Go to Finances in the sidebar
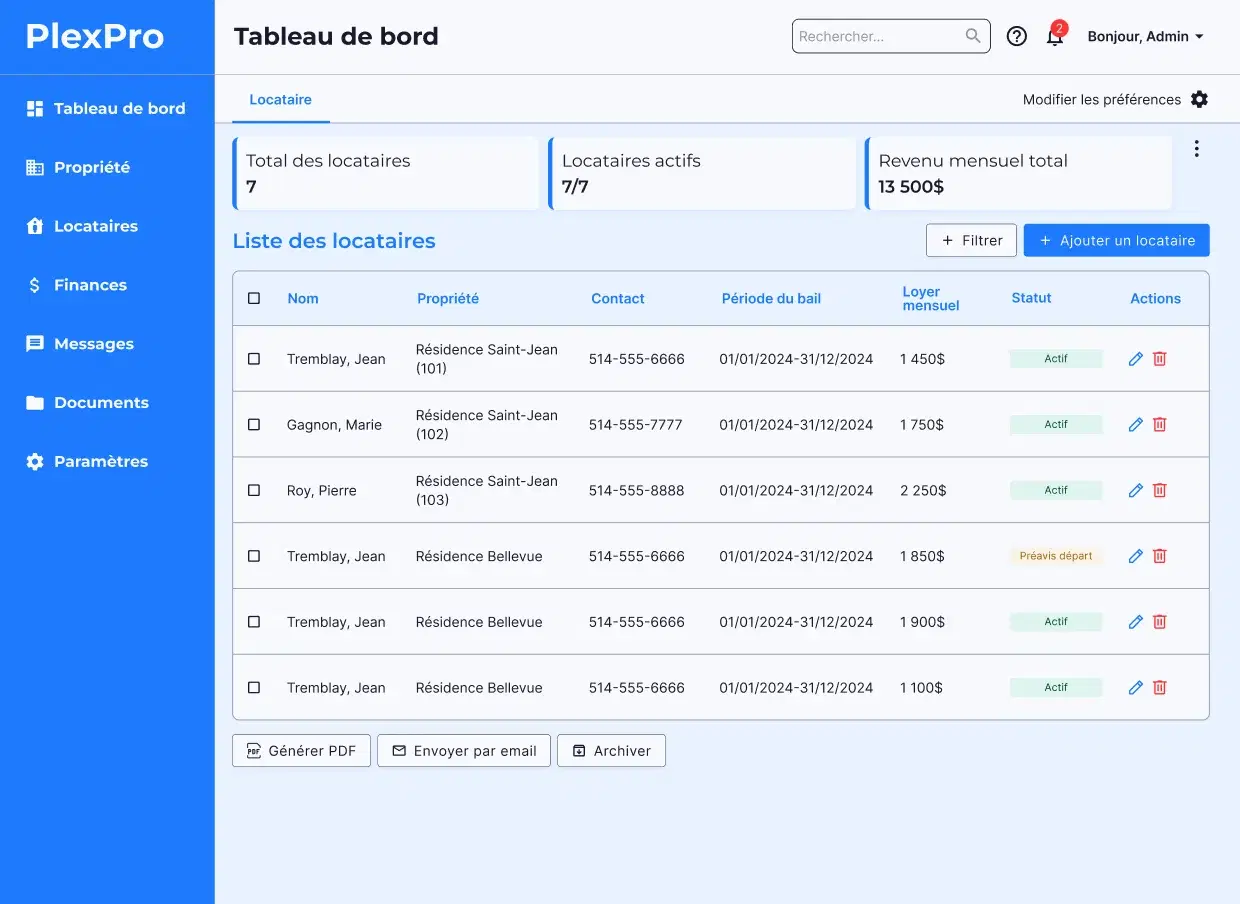Viewport: 1240px width, 904px height. coord(90,285)
